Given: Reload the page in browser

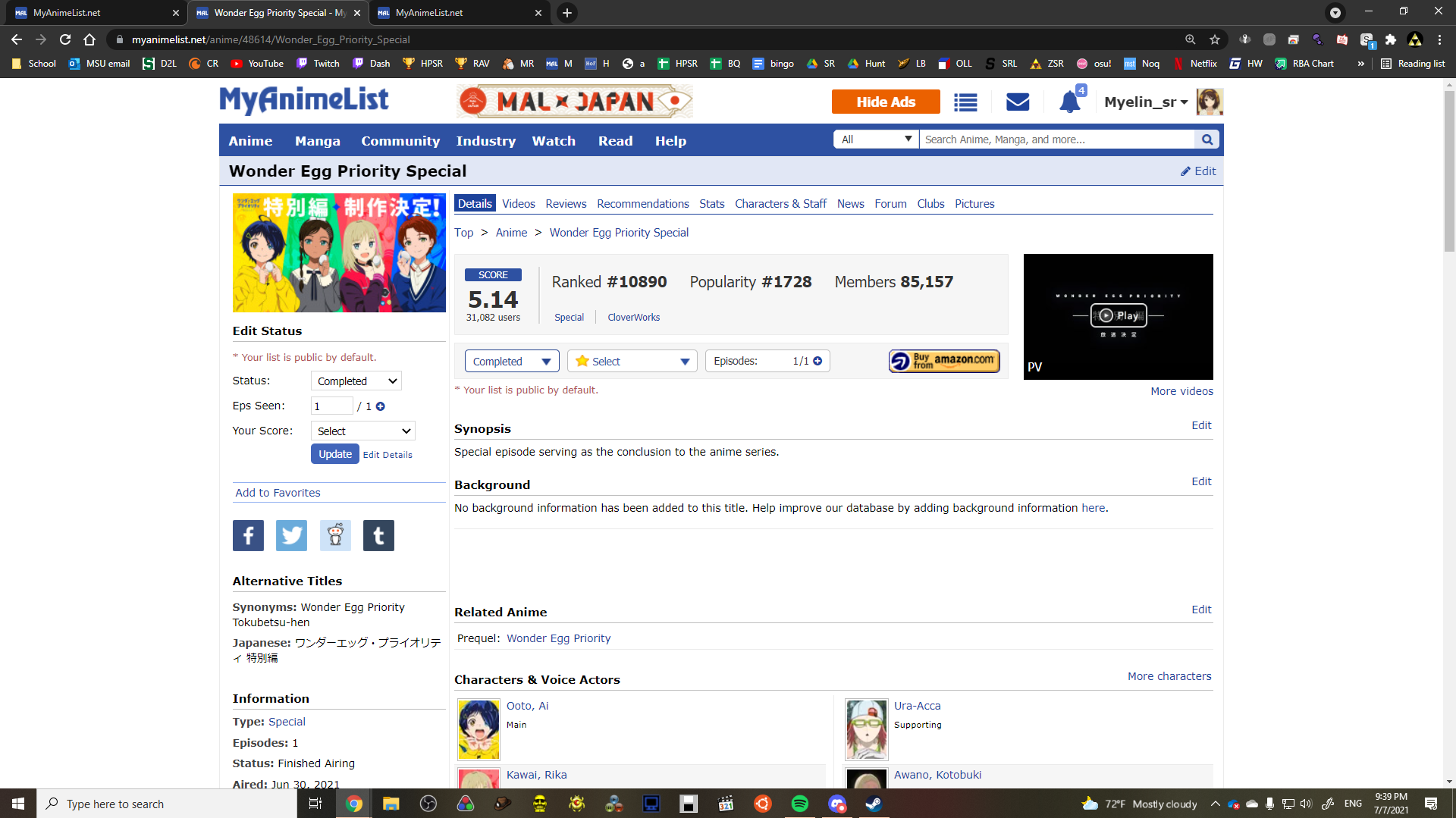Looking at the screenshot, I should coord(65,39).
